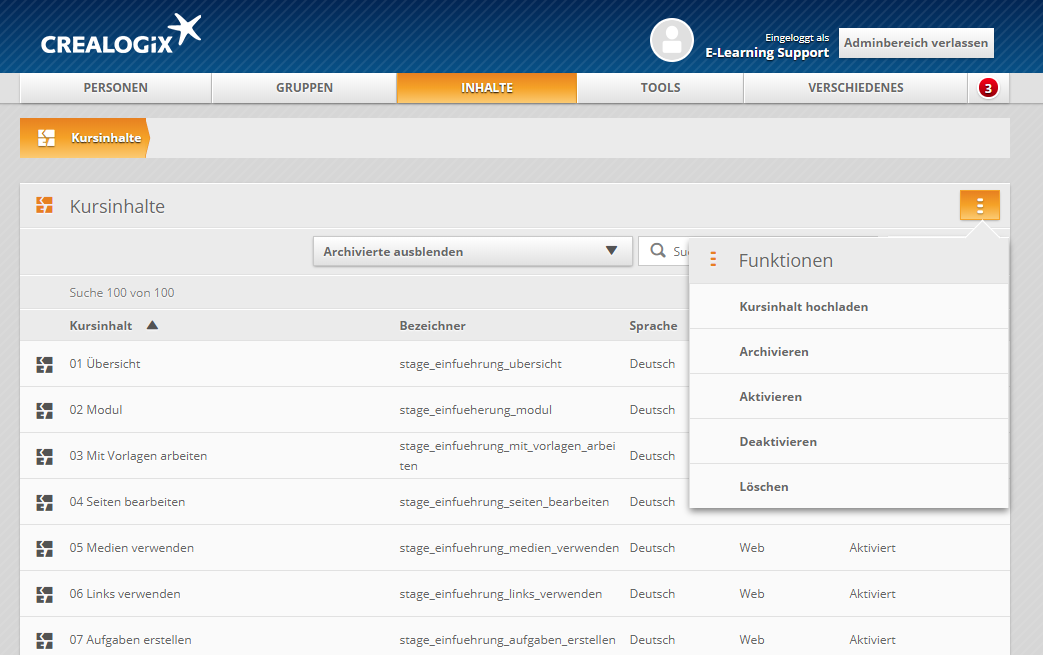
Task: Sort by the Bezeichner column header
Action: [x=432, y=326]
